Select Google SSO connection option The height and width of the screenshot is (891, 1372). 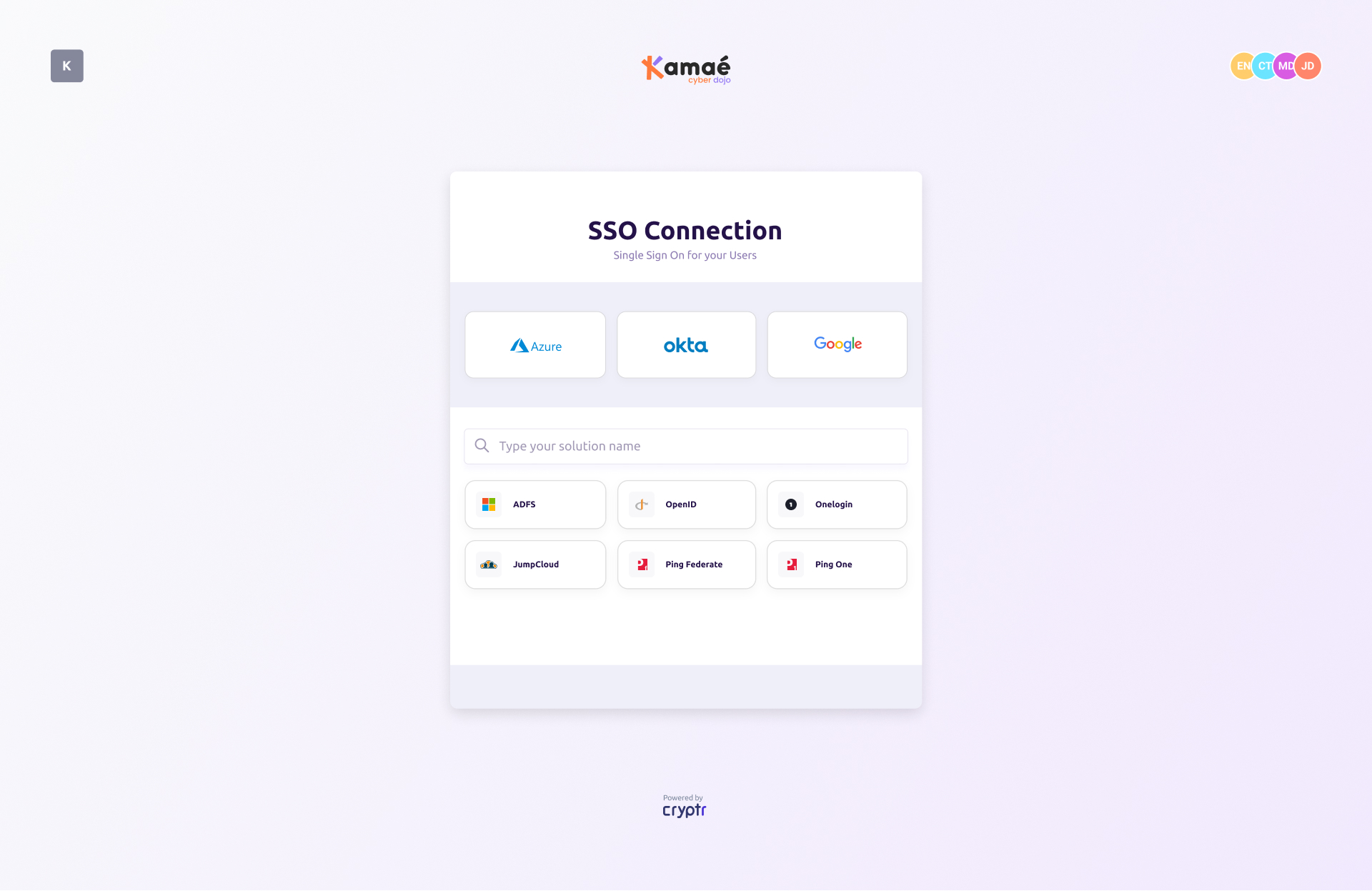pos(837,344)
